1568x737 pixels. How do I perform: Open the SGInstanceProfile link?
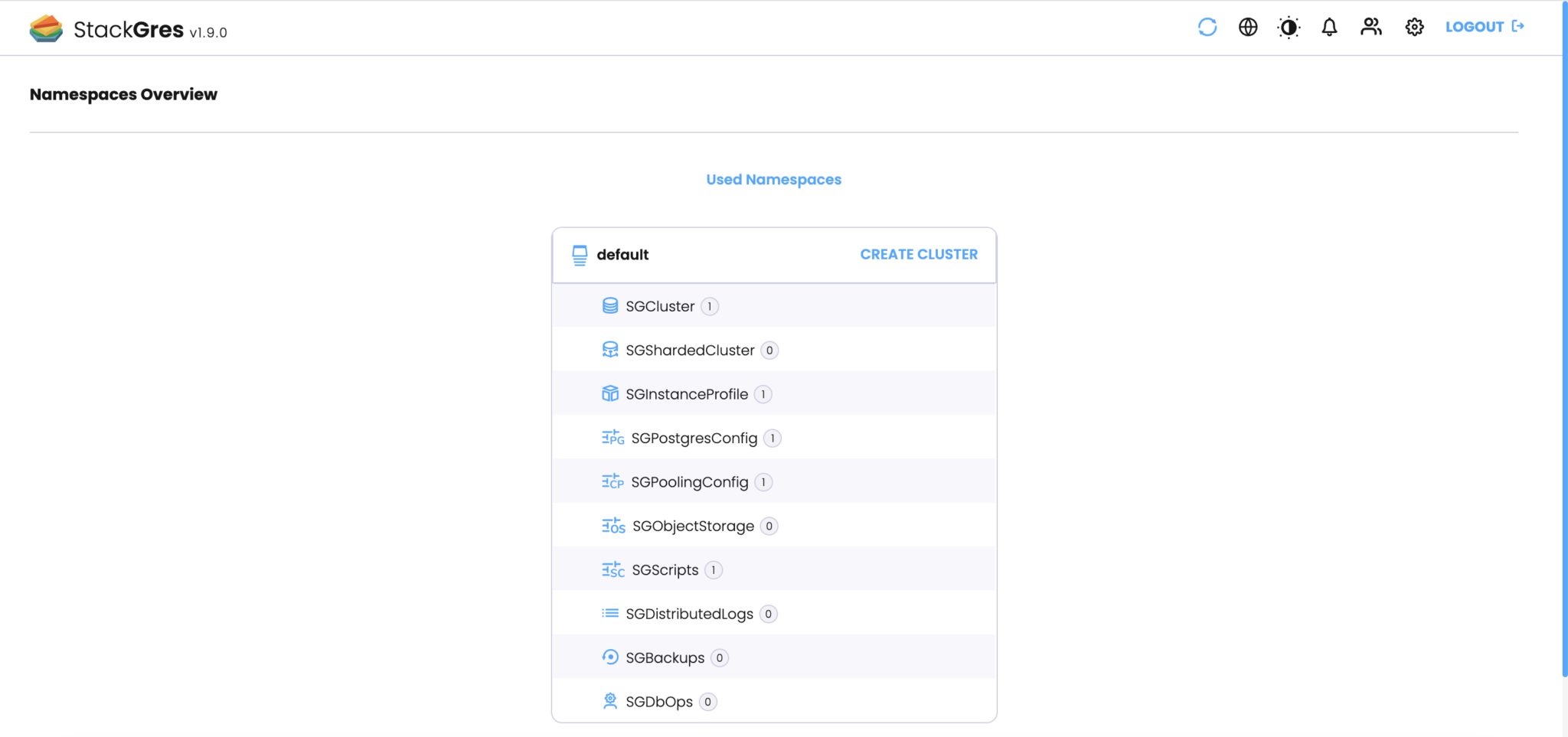[687, 394]
